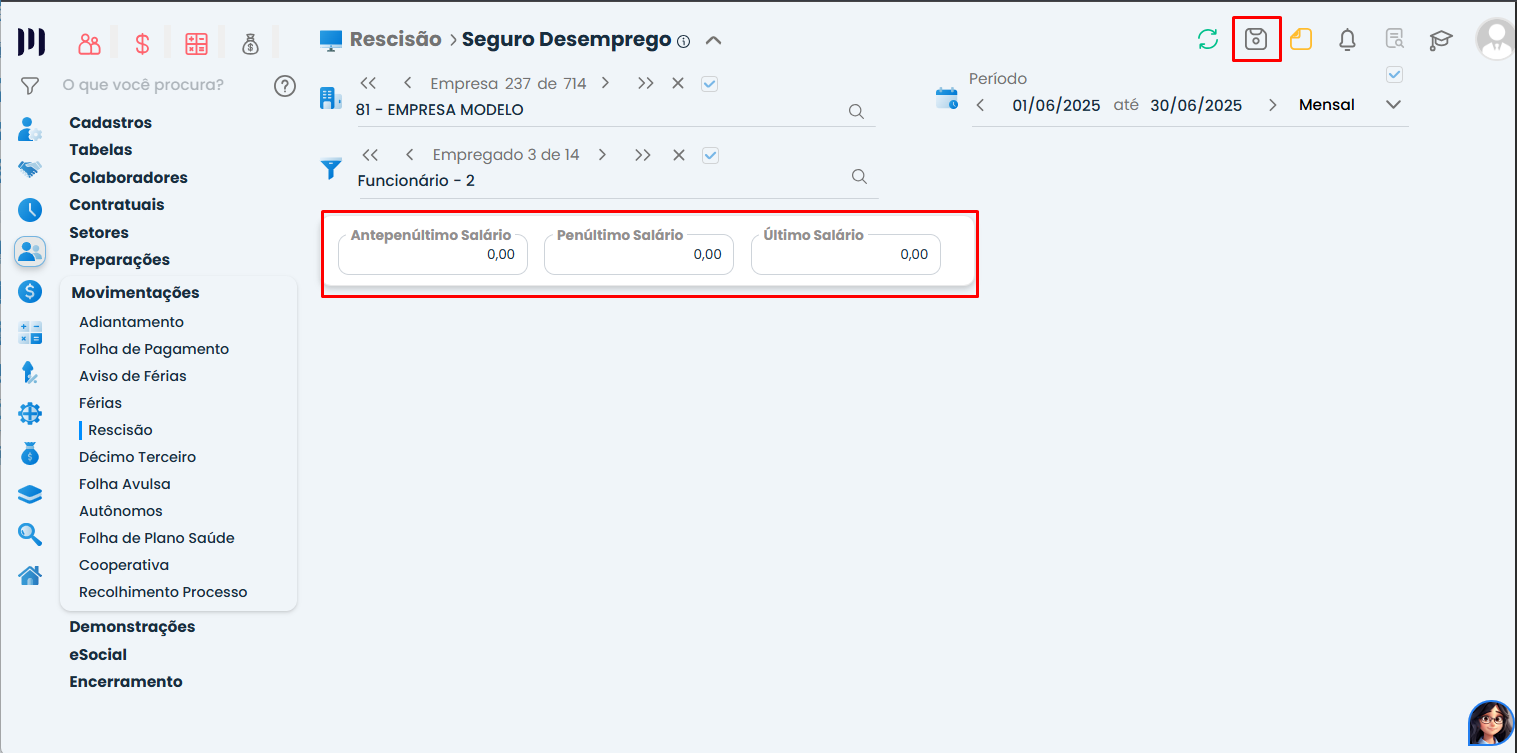This screenshot has width=1517, height=753.
Task: Open the arrow with percent sidebar icon
Action: (30, 373)
